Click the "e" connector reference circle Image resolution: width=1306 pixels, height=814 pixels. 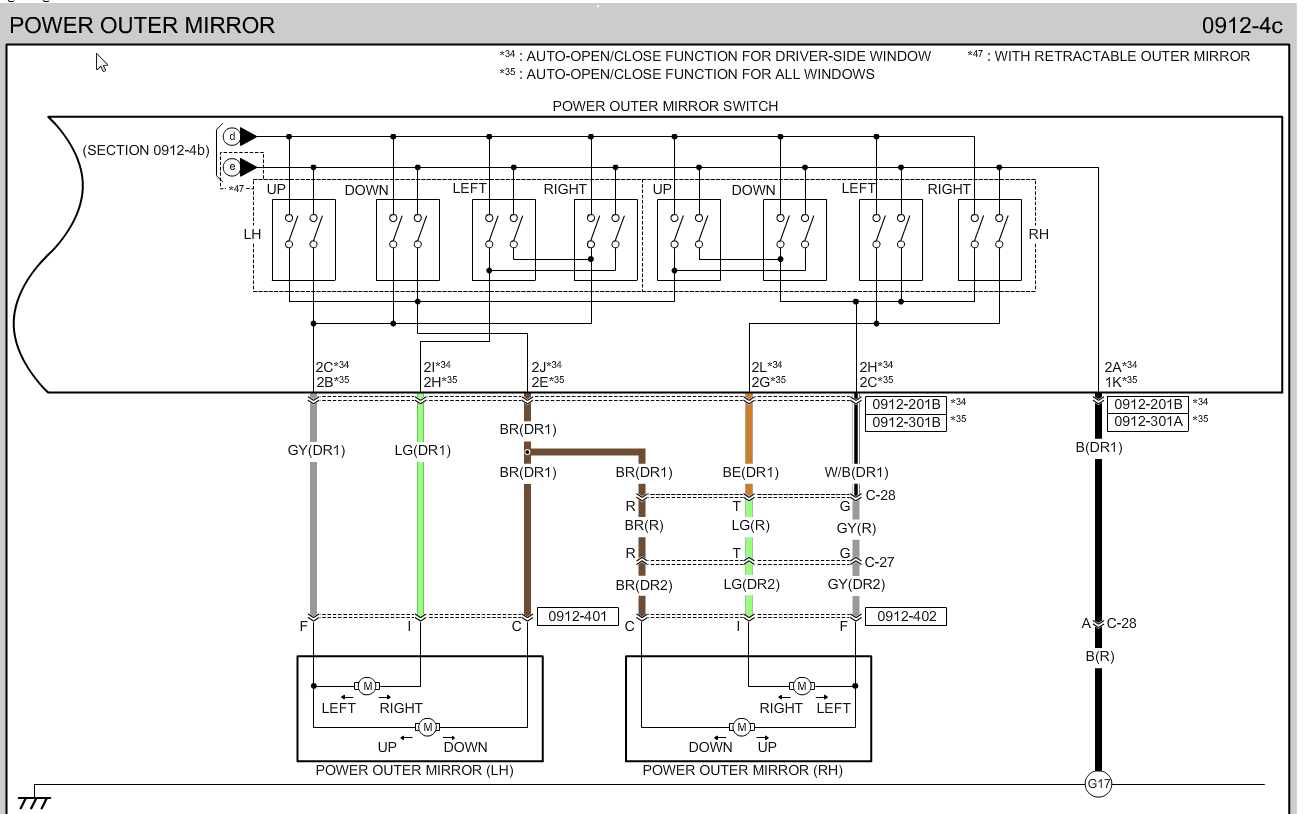(232, 167)
